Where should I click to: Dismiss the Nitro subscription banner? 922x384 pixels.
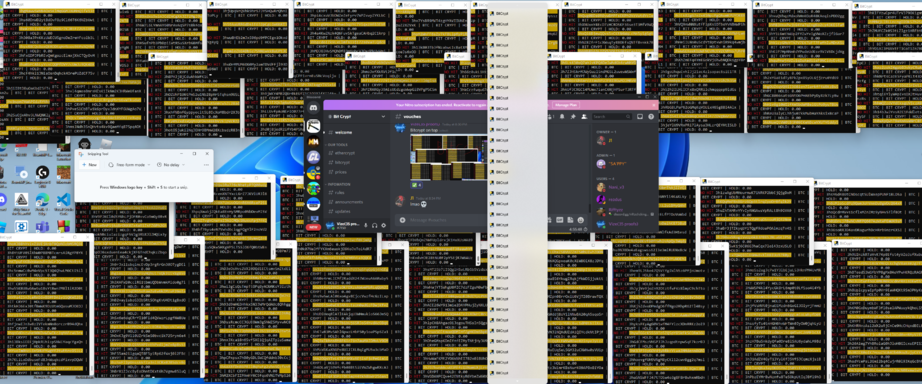[x=654, y=105]
